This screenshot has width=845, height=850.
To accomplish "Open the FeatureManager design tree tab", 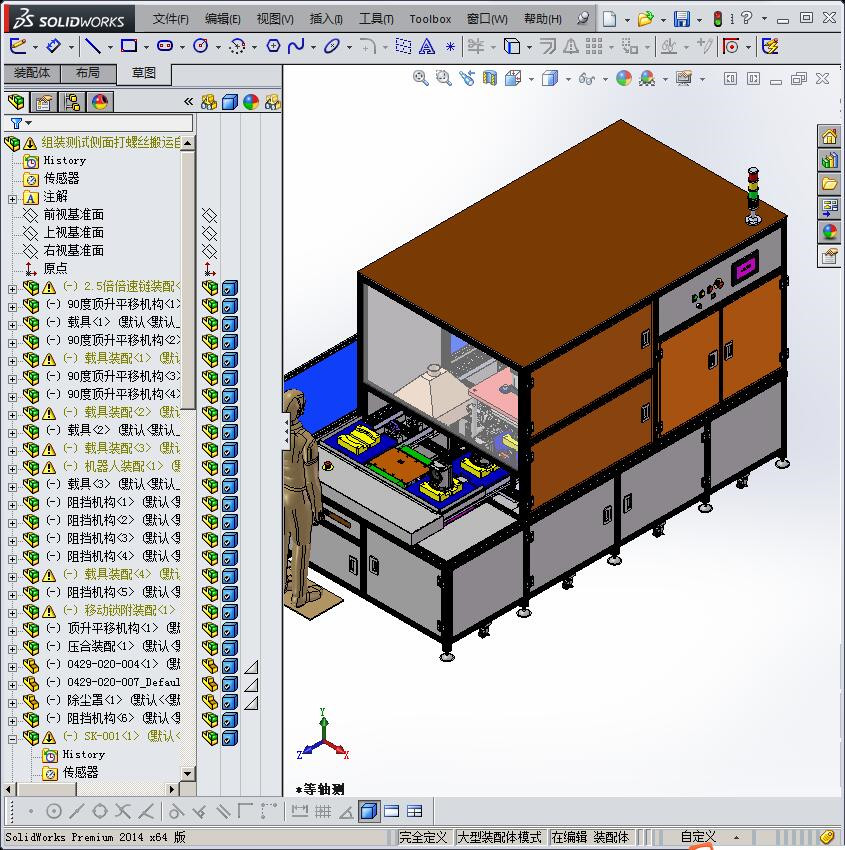I will tap(16, 102).
